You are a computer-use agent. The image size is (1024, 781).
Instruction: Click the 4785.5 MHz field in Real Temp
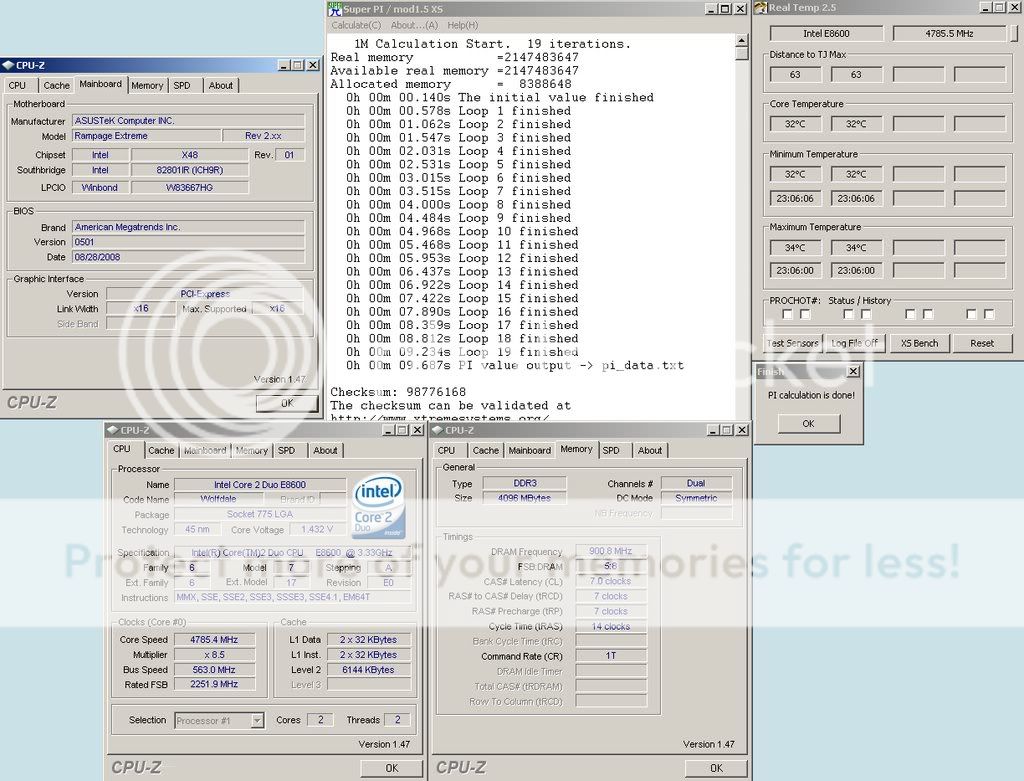click(x=949, y=34)
